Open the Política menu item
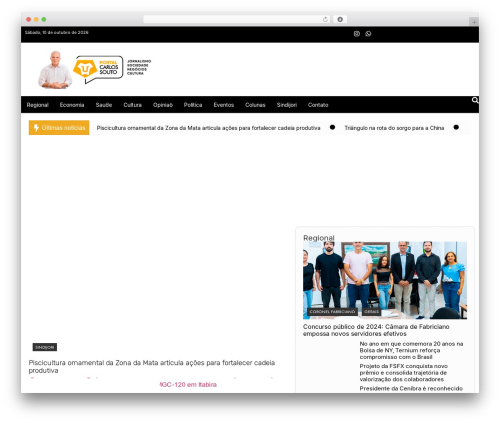The width and height of the screenshot is (500, 423). click(x=193, y=105)
